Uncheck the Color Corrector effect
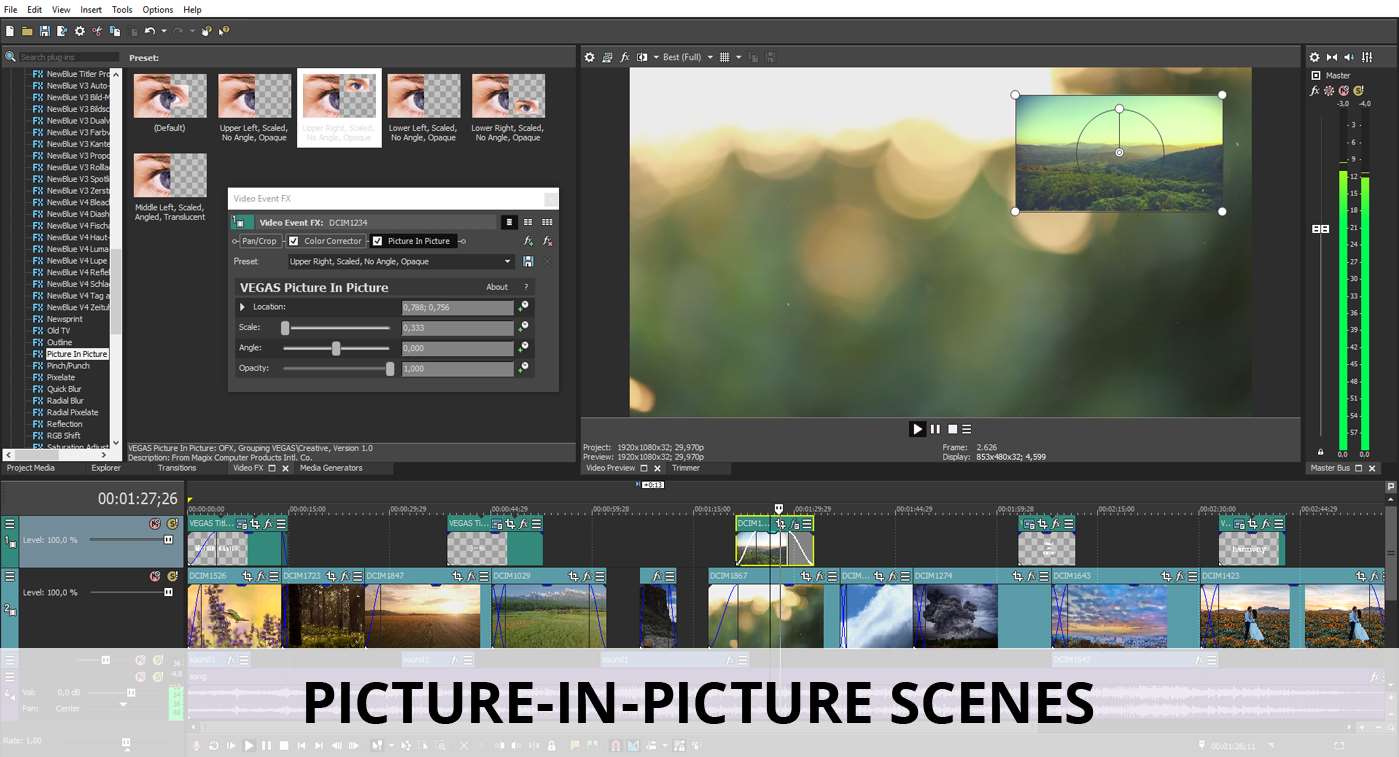Image resolution: width=1399 pixels, height=757 pixels. [294, 241]
